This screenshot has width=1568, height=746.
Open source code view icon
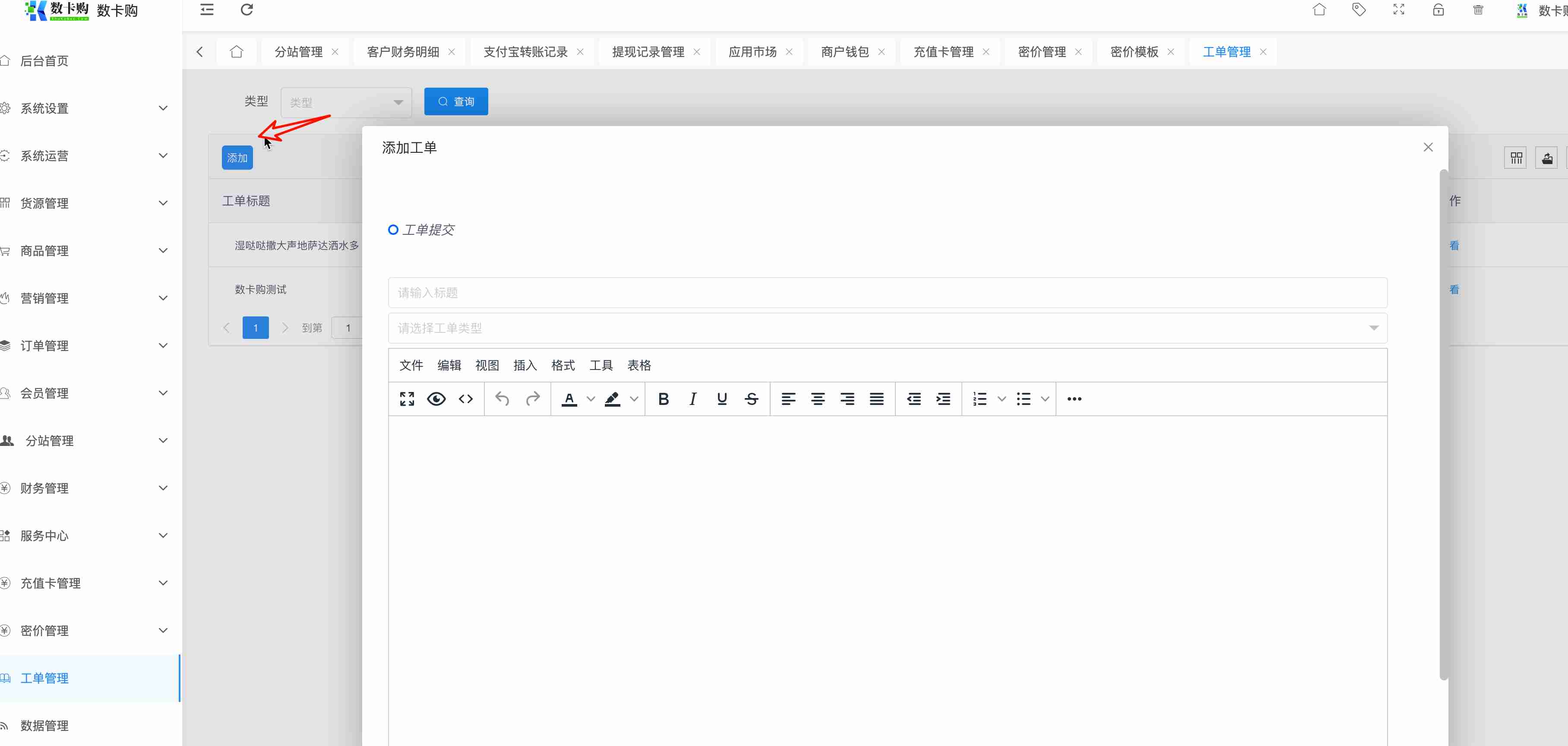click(466, 399)
